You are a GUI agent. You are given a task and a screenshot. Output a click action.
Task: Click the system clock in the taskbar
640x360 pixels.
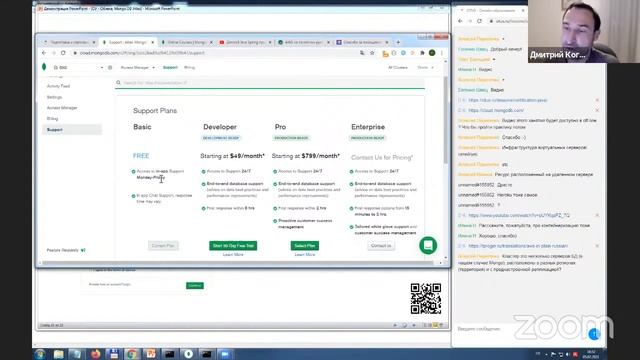(x=591, y=354)
